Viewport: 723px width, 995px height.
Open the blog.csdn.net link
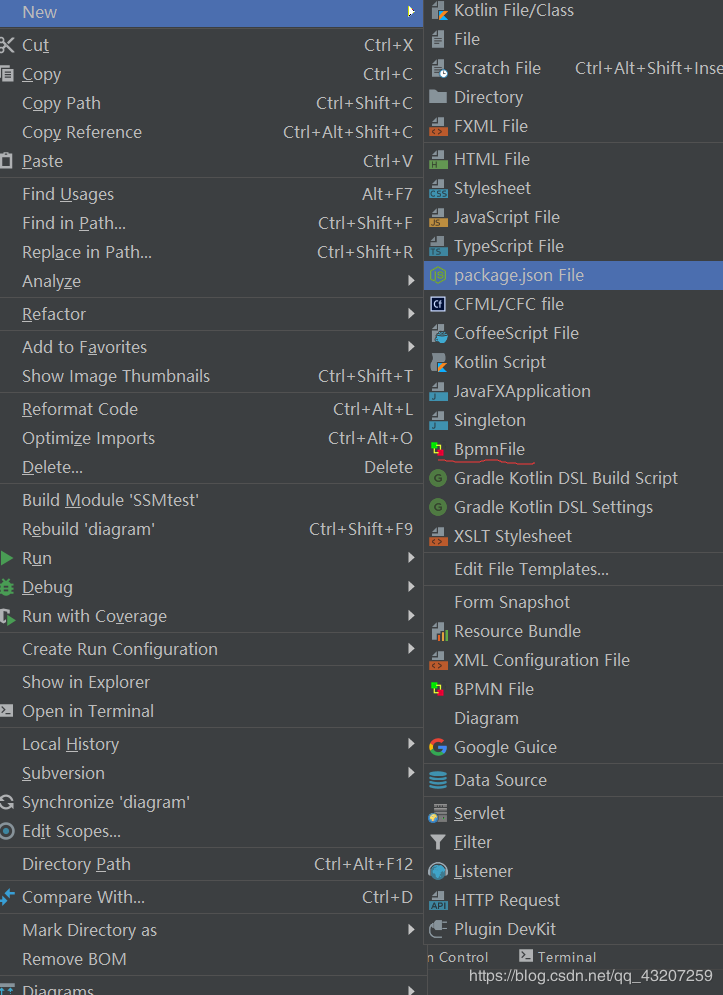pos(590,976)
